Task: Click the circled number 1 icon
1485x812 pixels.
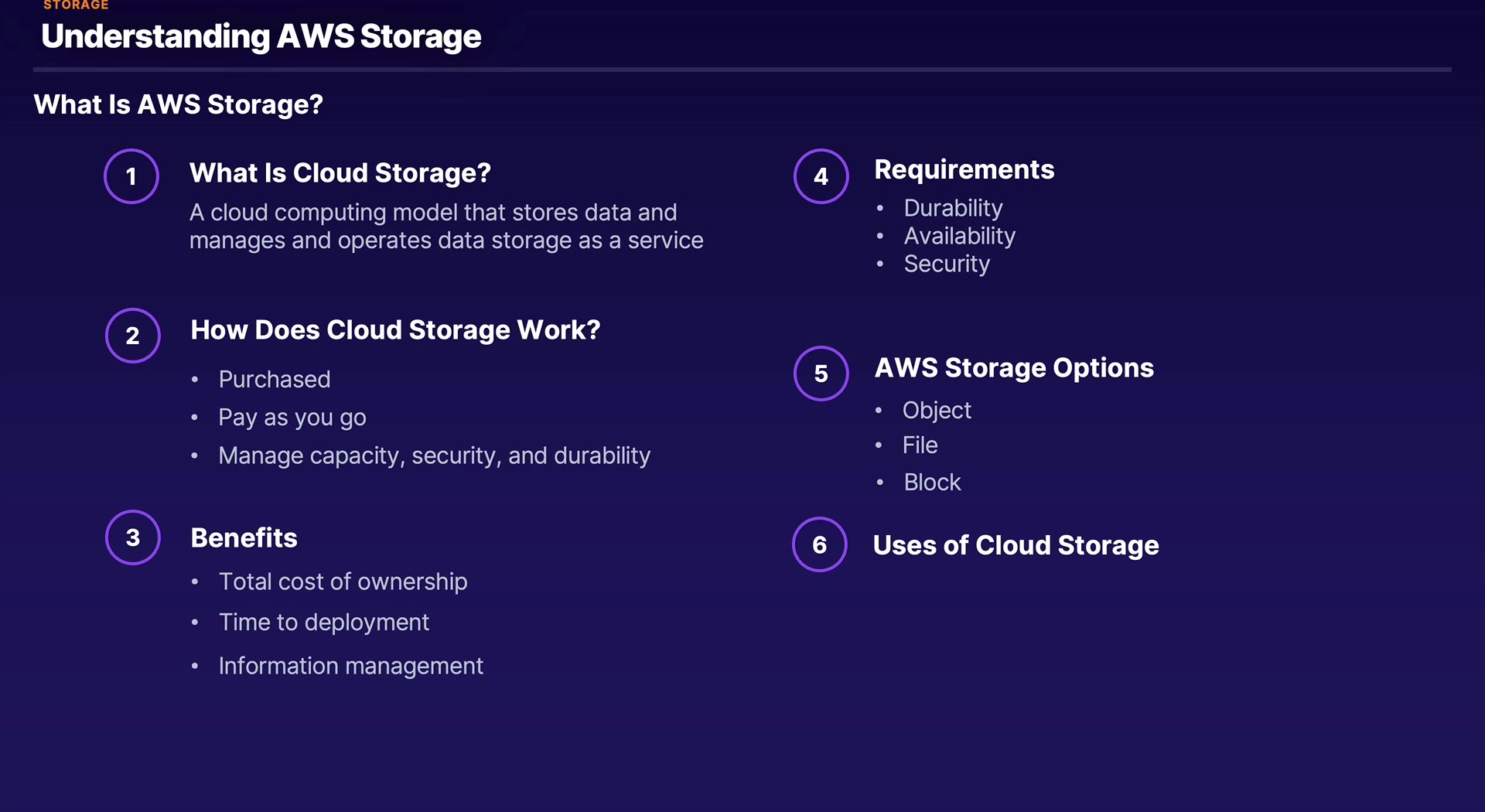Action: tap(131, 176)
